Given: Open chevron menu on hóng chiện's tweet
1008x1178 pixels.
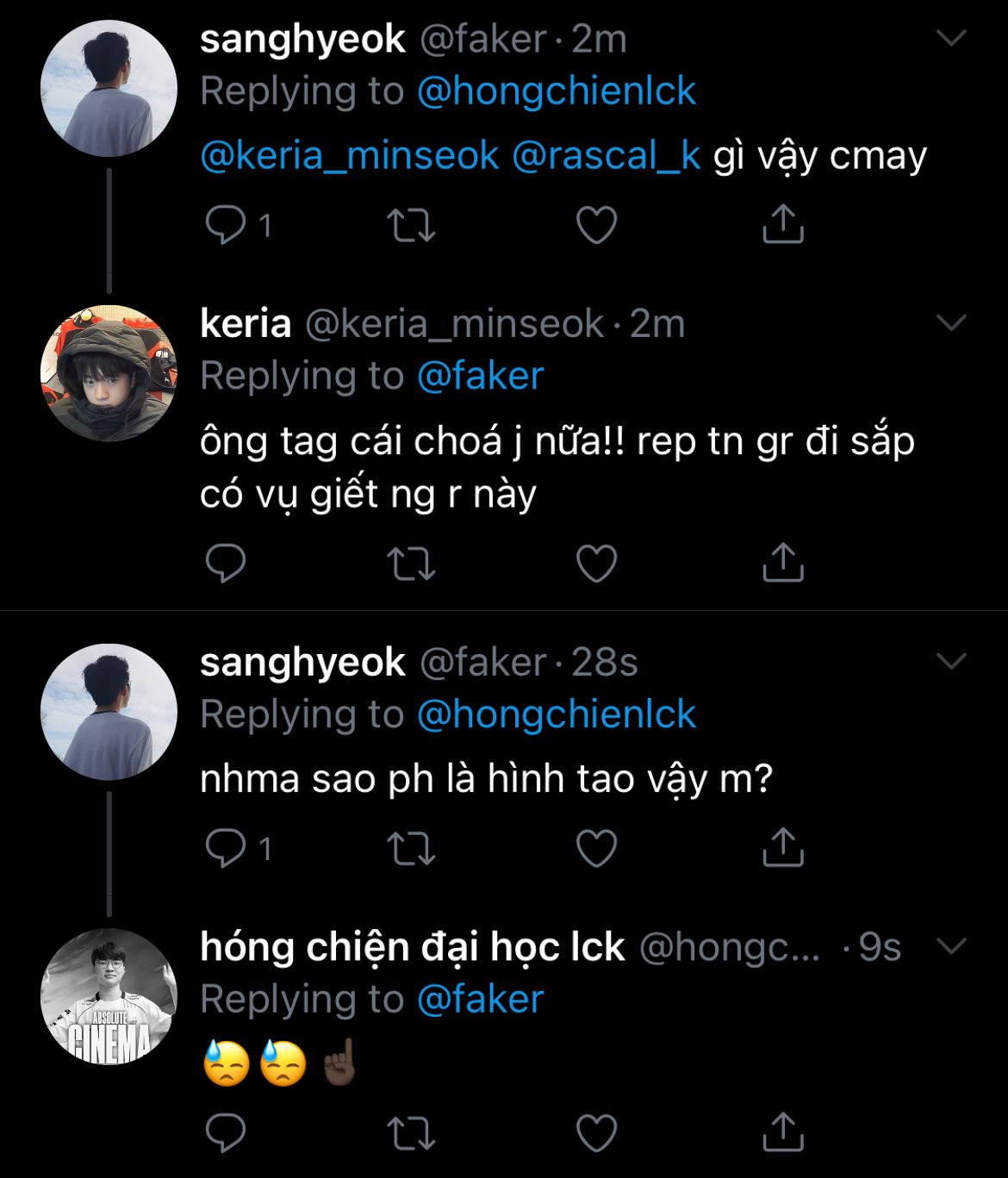Looking at the screenshot, I should (x=951, y=946).
